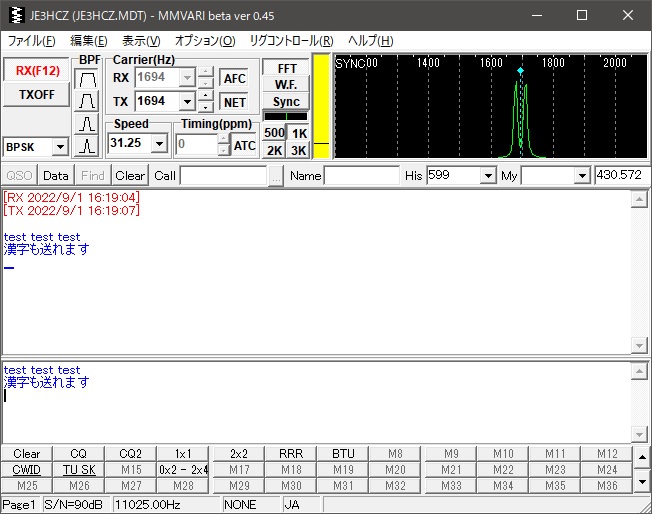
Task: Toggle the ATC timing button
Action: click(245, 145)
